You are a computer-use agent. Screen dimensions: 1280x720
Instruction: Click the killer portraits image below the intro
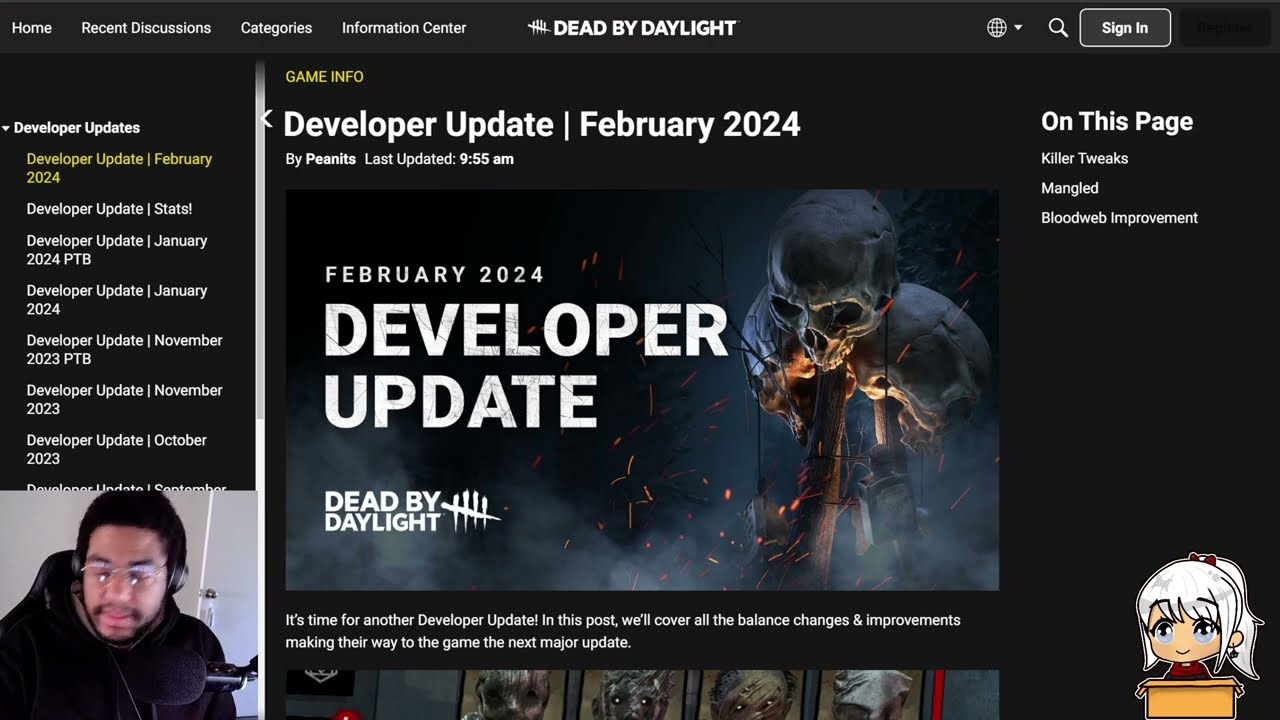click(642, 695)
